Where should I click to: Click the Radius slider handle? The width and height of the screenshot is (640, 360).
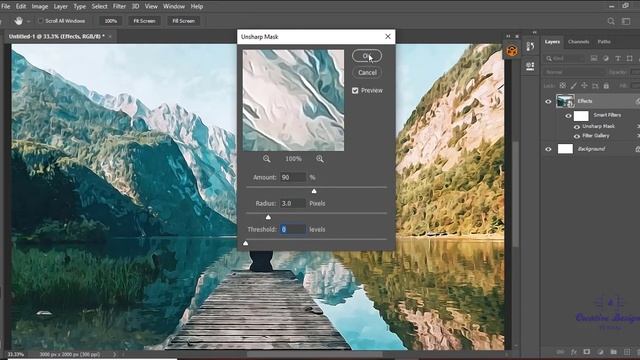coord(268,217)
